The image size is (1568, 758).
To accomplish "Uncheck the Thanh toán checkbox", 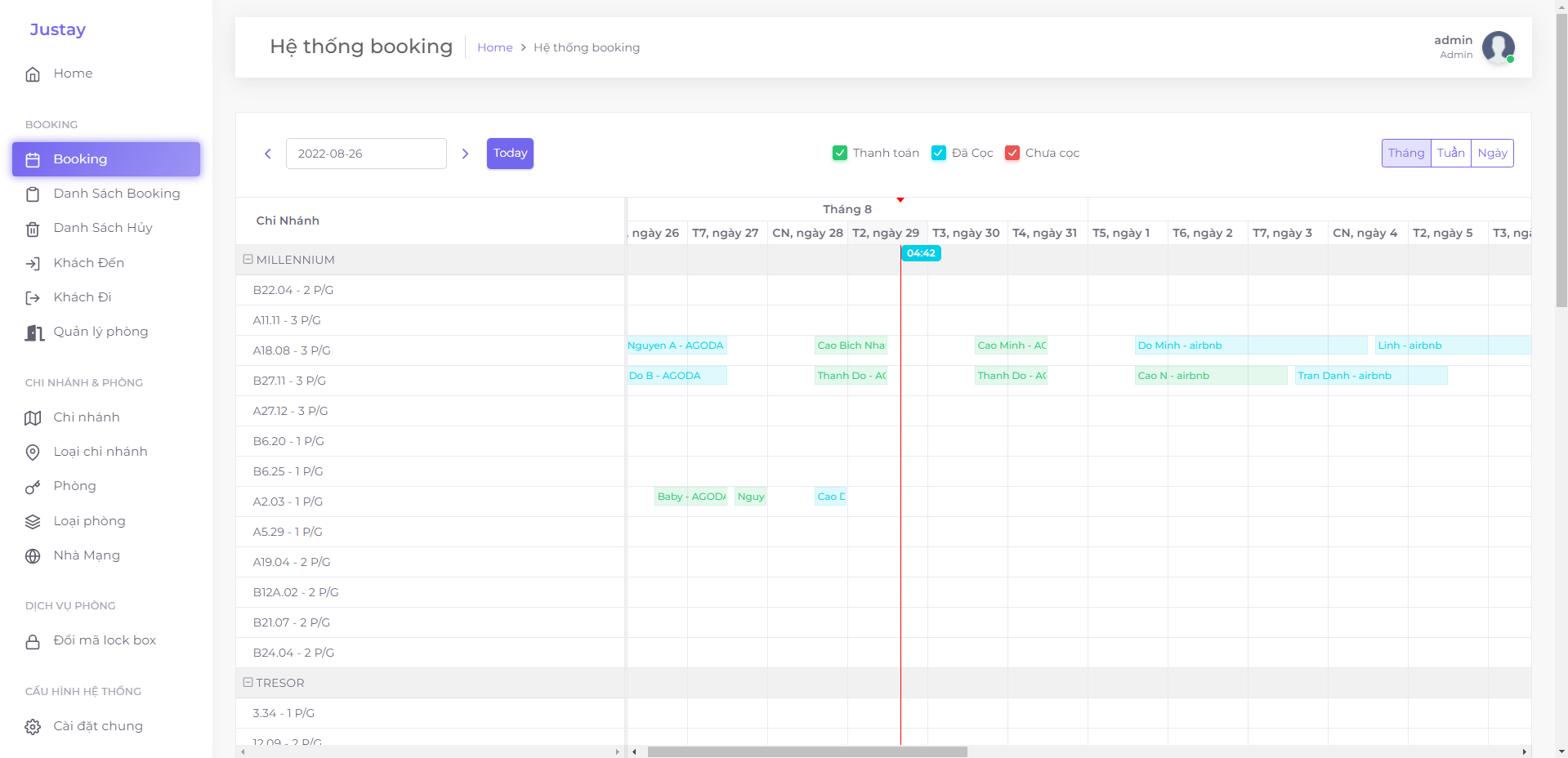I will [840, 153].
